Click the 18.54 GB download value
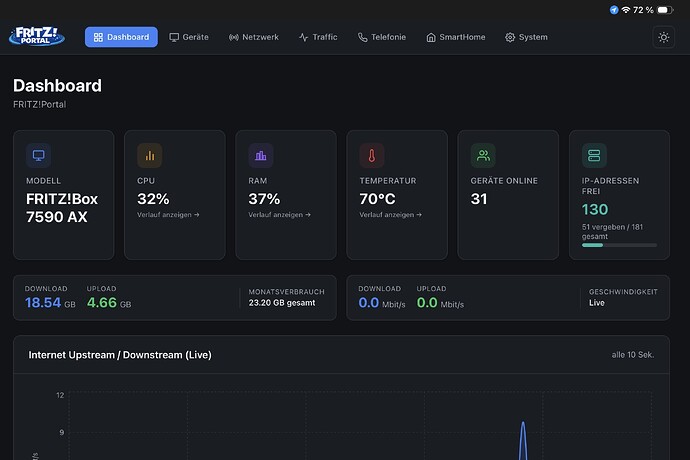Screen dimensions: 690x460 pos(50,302)
